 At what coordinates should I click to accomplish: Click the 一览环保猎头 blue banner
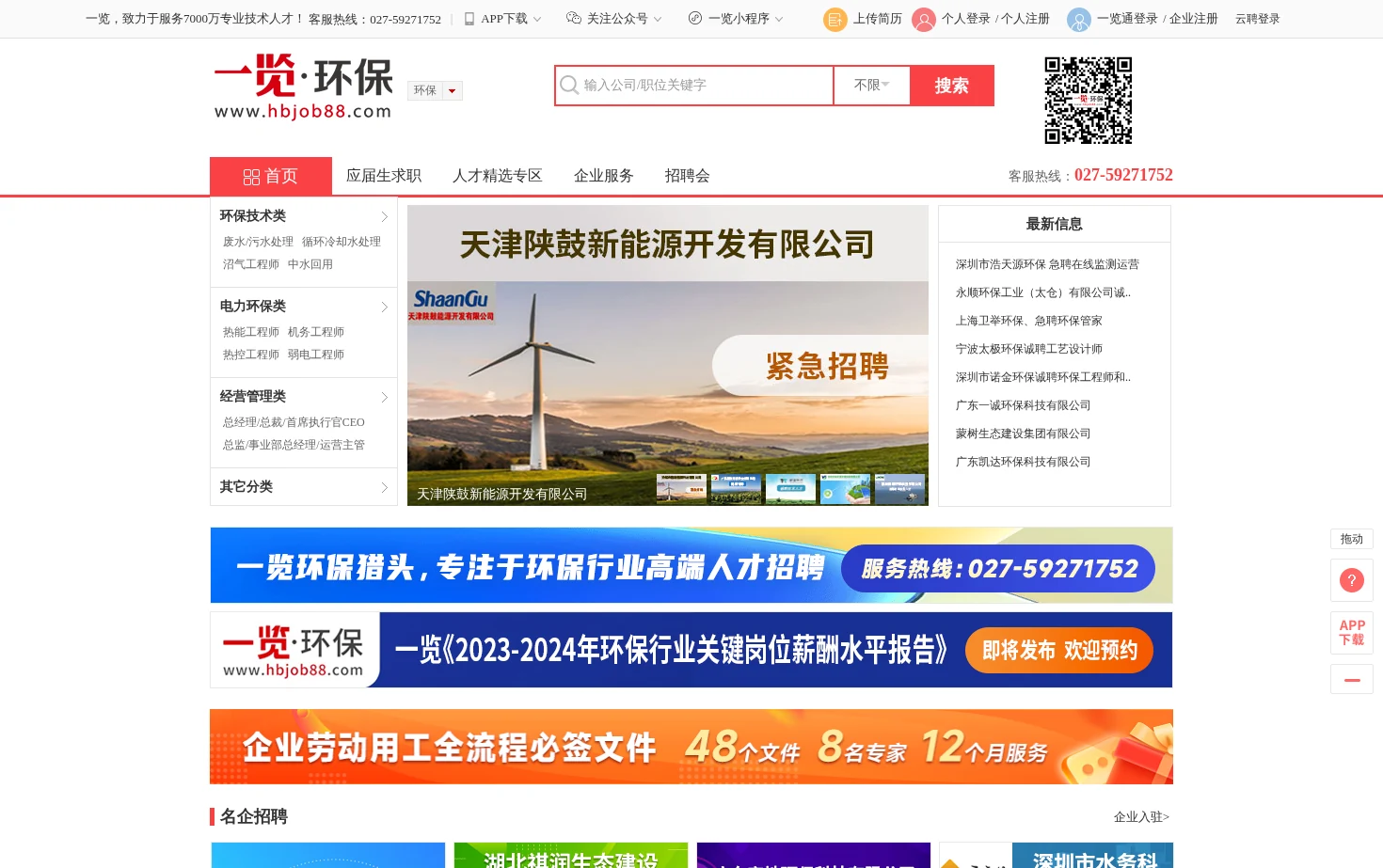tap(691, 565)
